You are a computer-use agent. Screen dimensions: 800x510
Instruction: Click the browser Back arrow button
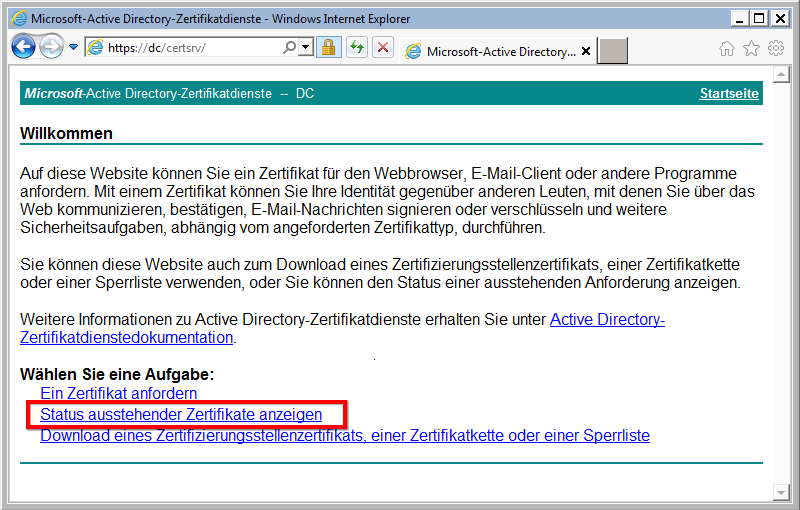point(23,46)
